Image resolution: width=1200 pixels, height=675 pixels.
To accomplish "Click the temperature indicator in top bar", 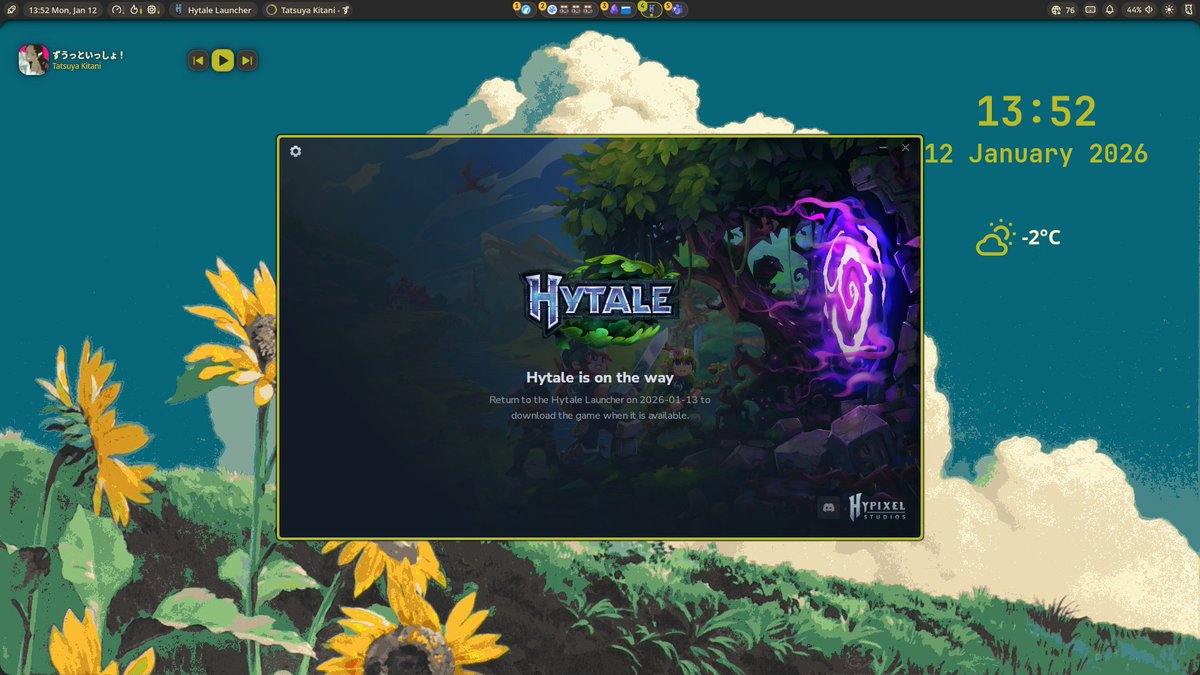I will (136, 10).
